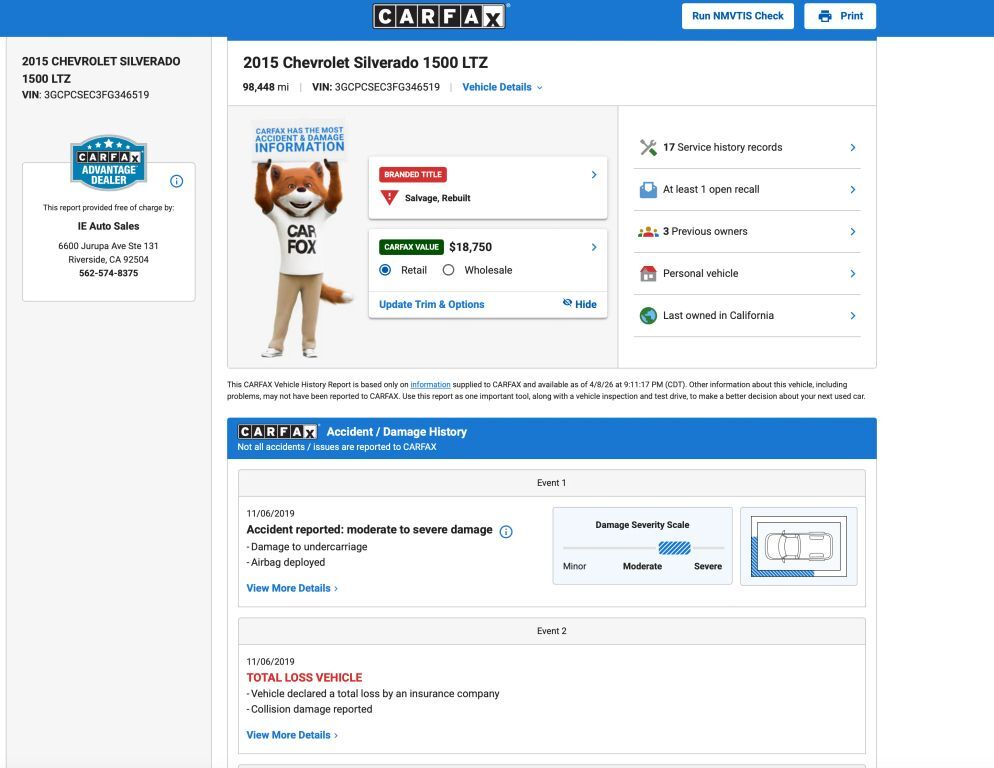Expand the Vehicle Details dropdown

coord(502,87)
